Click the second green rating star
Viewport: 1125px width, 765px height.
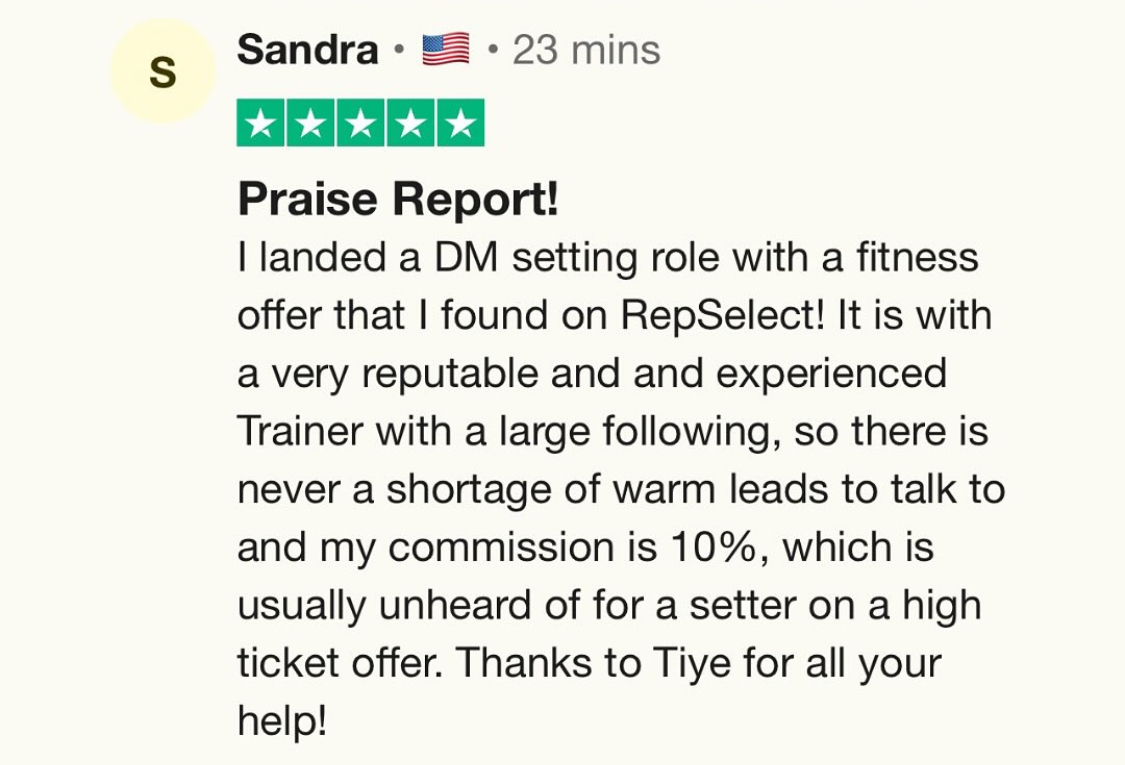[x=311, y=123]
